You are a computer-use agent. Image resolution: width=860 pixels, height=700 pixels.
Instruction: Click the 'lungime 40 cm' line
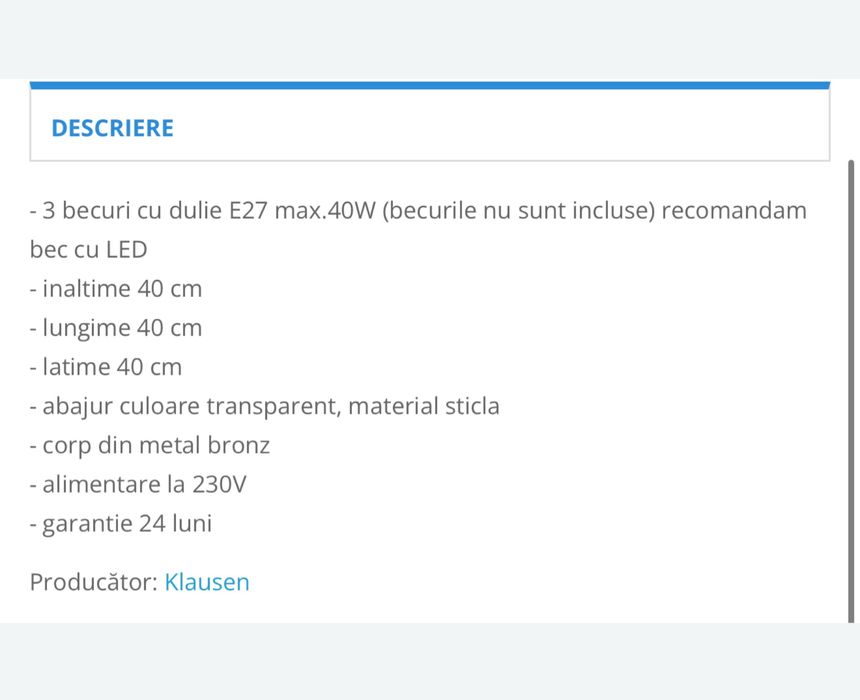pyautogui.click(x=122, y=328)
